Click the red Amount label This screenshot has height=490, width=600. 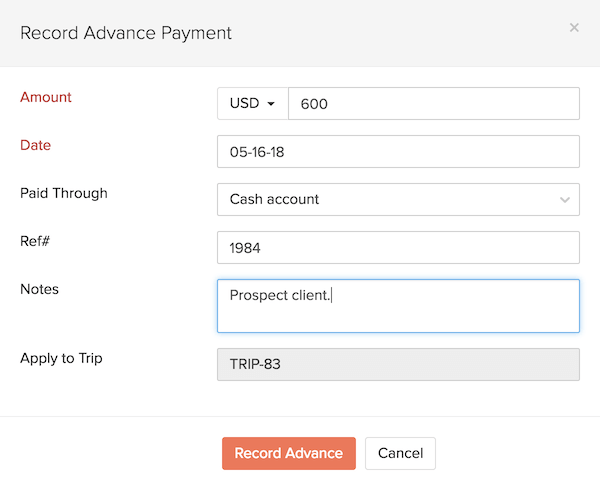46,97
